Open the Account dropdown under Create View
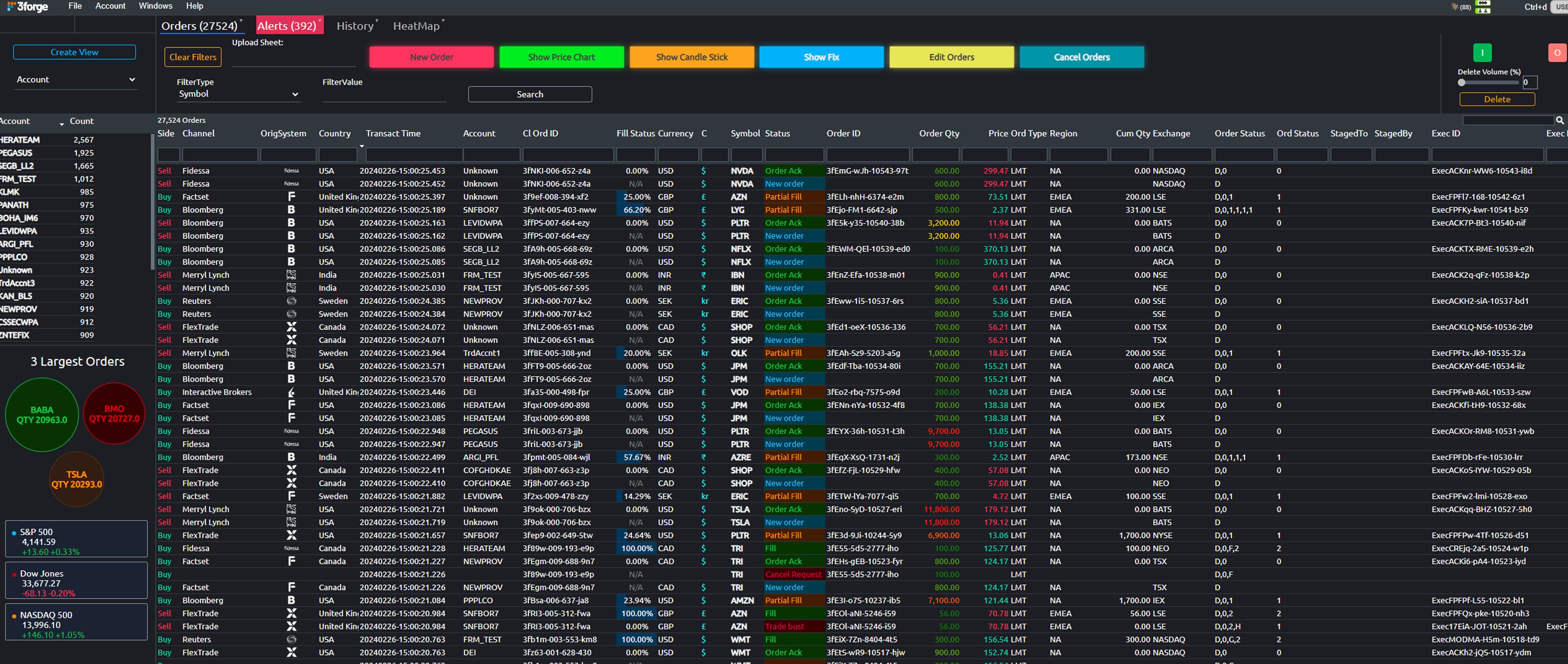Screen dimensions: 1568x664 (x=76, y=80)
